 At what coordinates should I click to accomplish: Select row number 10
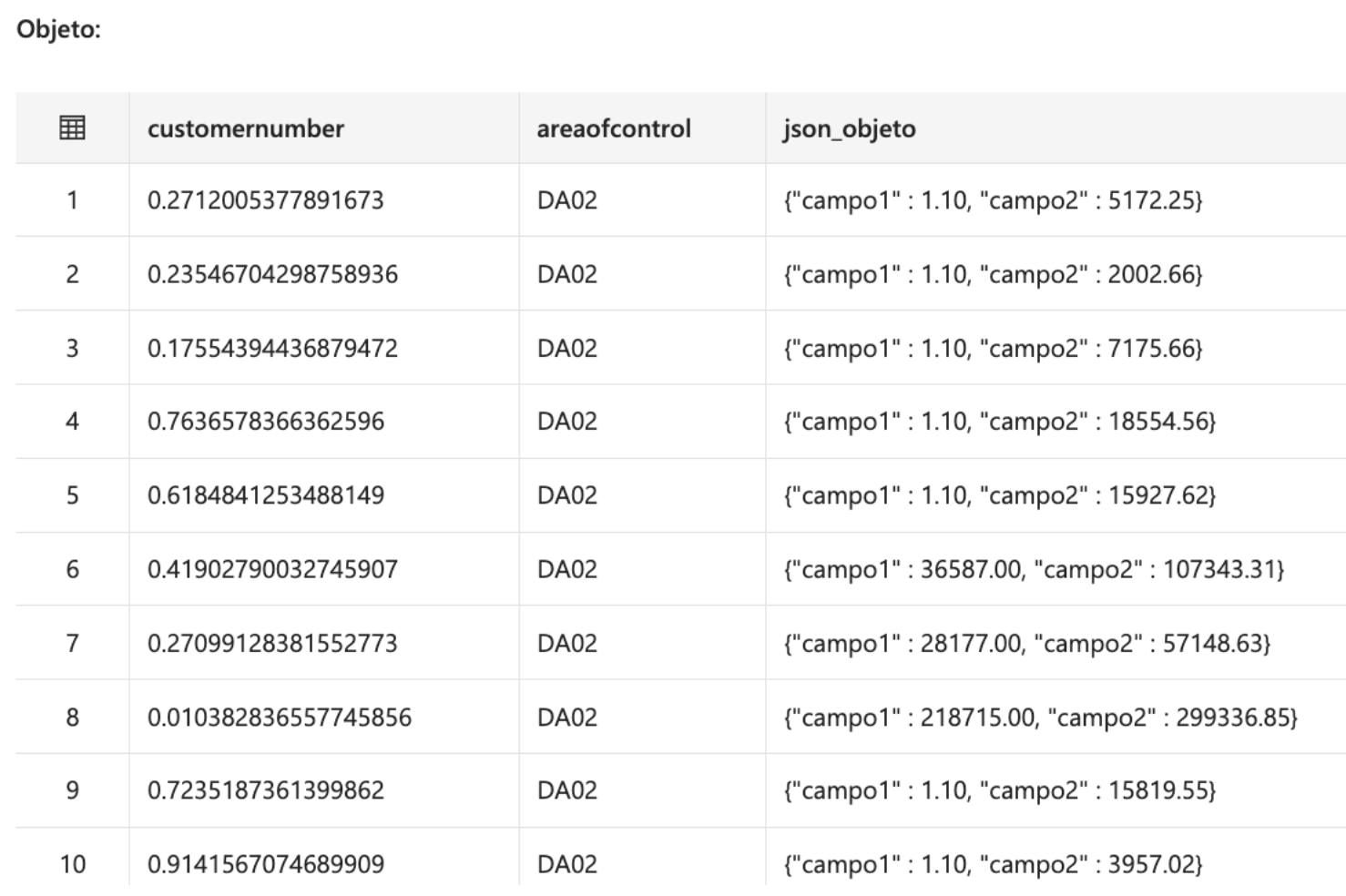tap(72, 863)
